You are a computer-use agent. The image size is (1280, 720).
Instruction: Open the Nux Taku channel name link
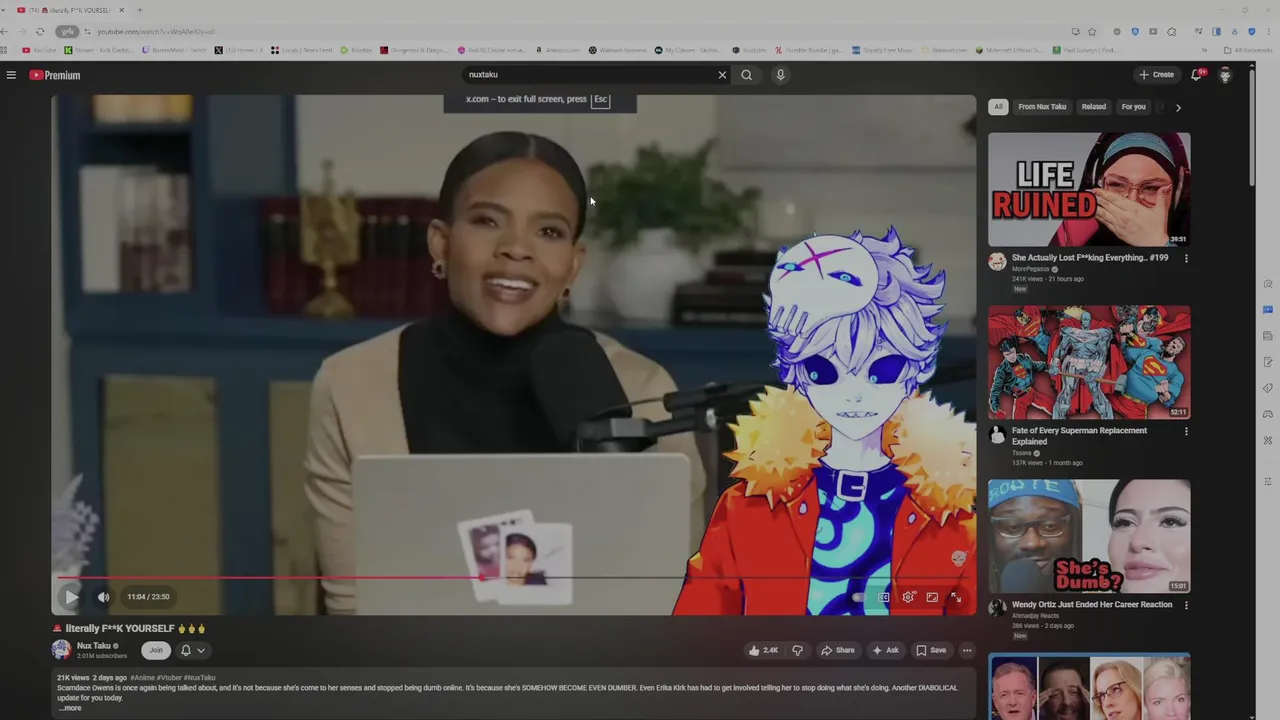[94, 646]
